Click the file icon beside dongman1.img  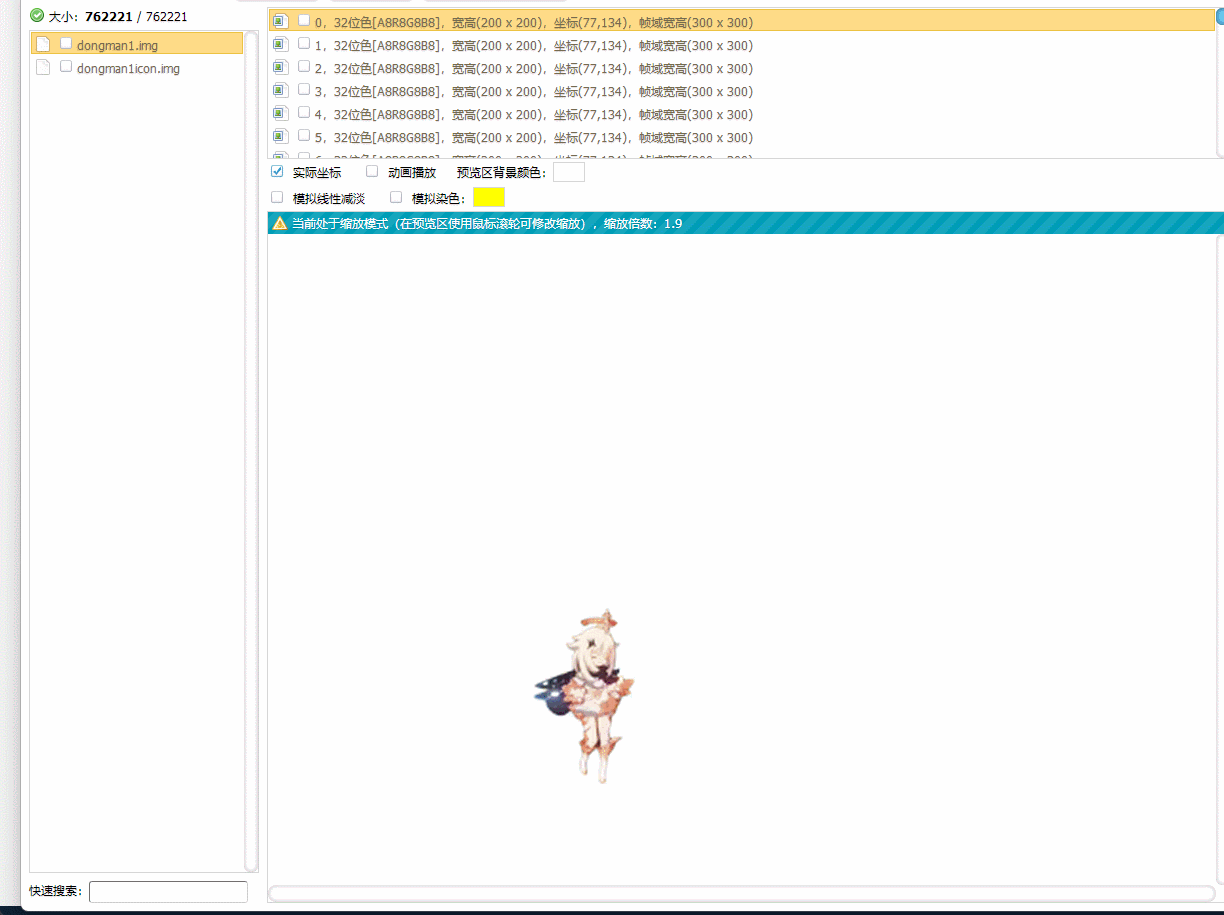point(43,44)
